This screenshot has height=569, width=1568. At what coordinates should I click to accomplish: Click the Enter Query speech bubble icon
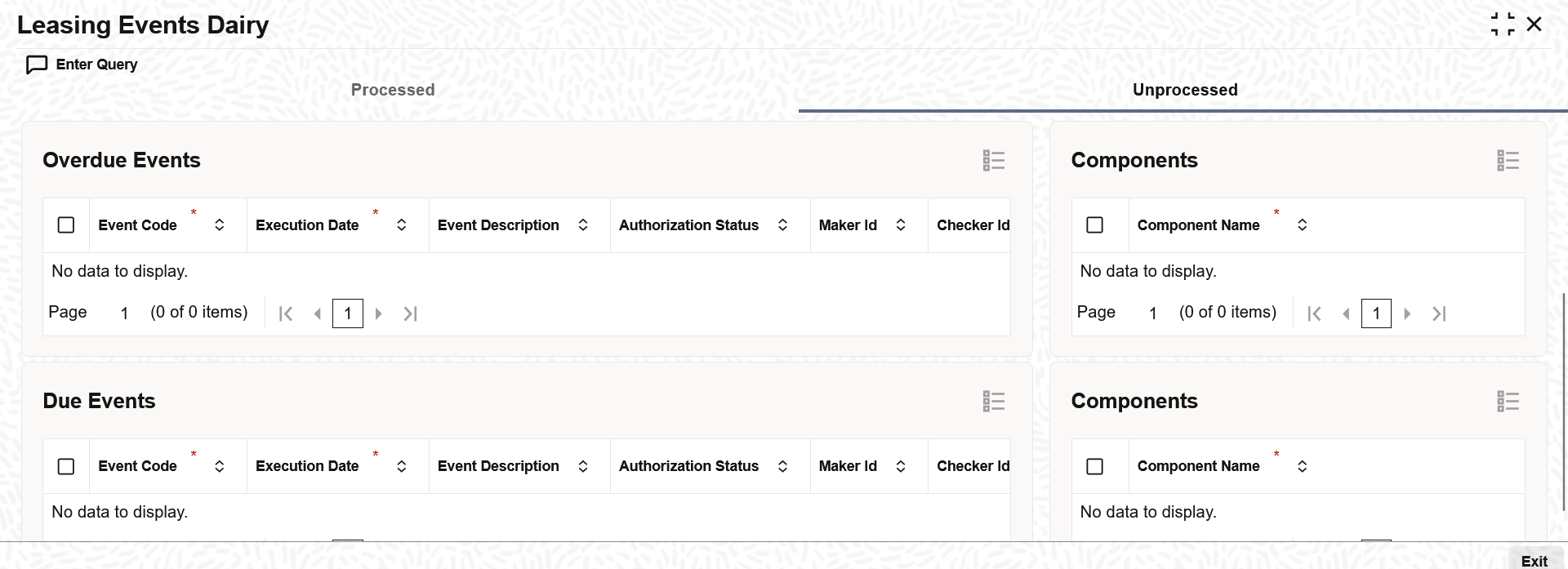pos(37,64)
